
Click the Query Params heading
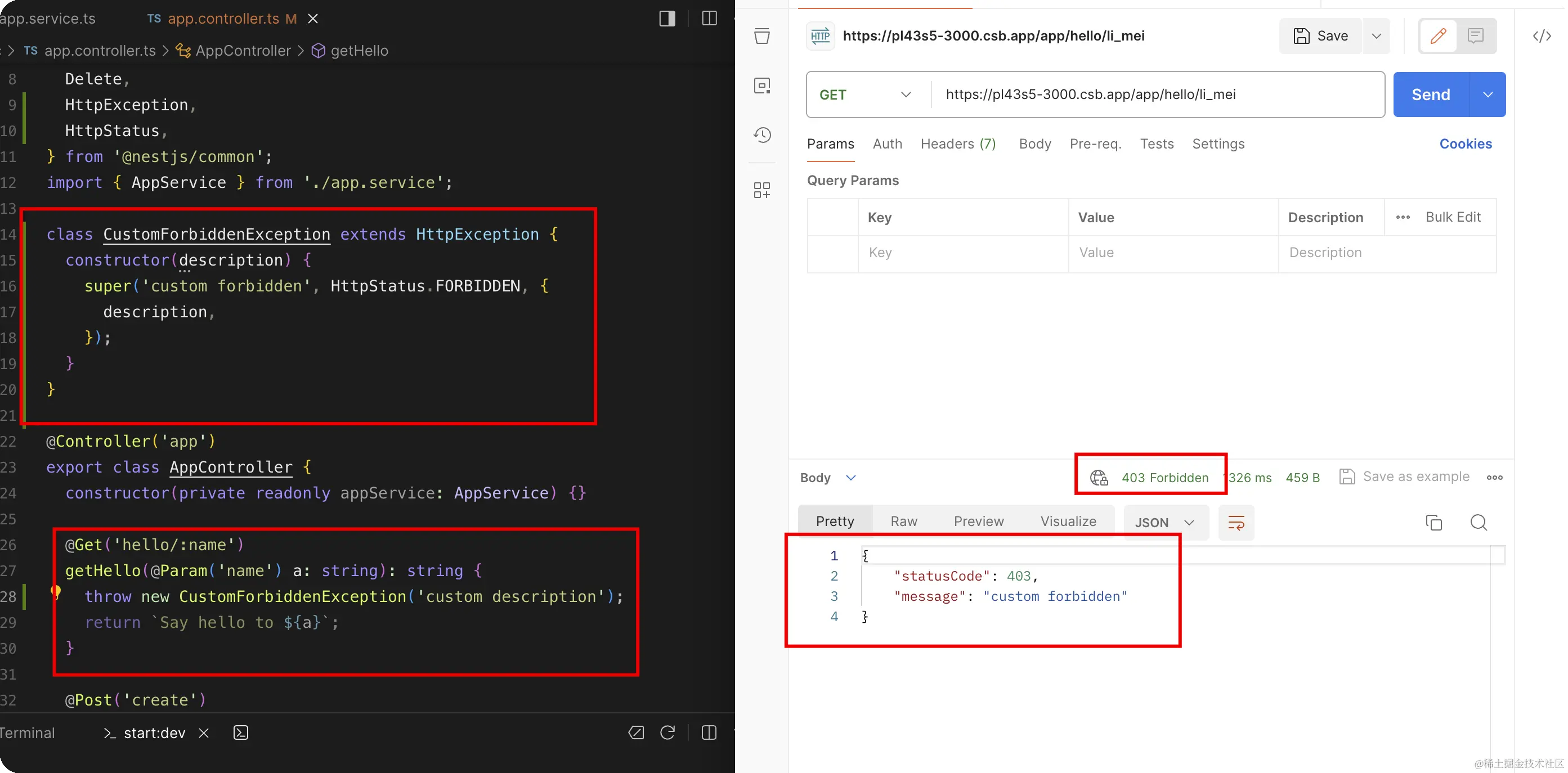853,181
